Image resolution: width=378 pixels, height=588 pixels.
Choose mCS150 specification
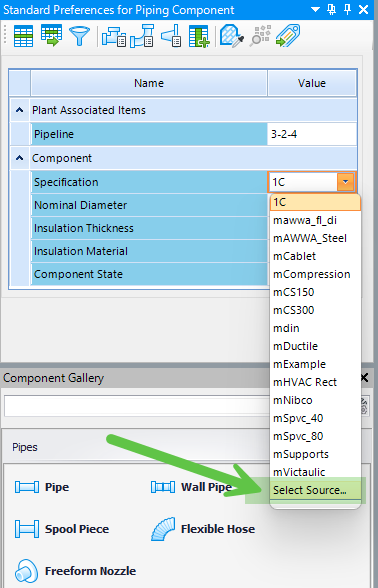coord(315,292)
